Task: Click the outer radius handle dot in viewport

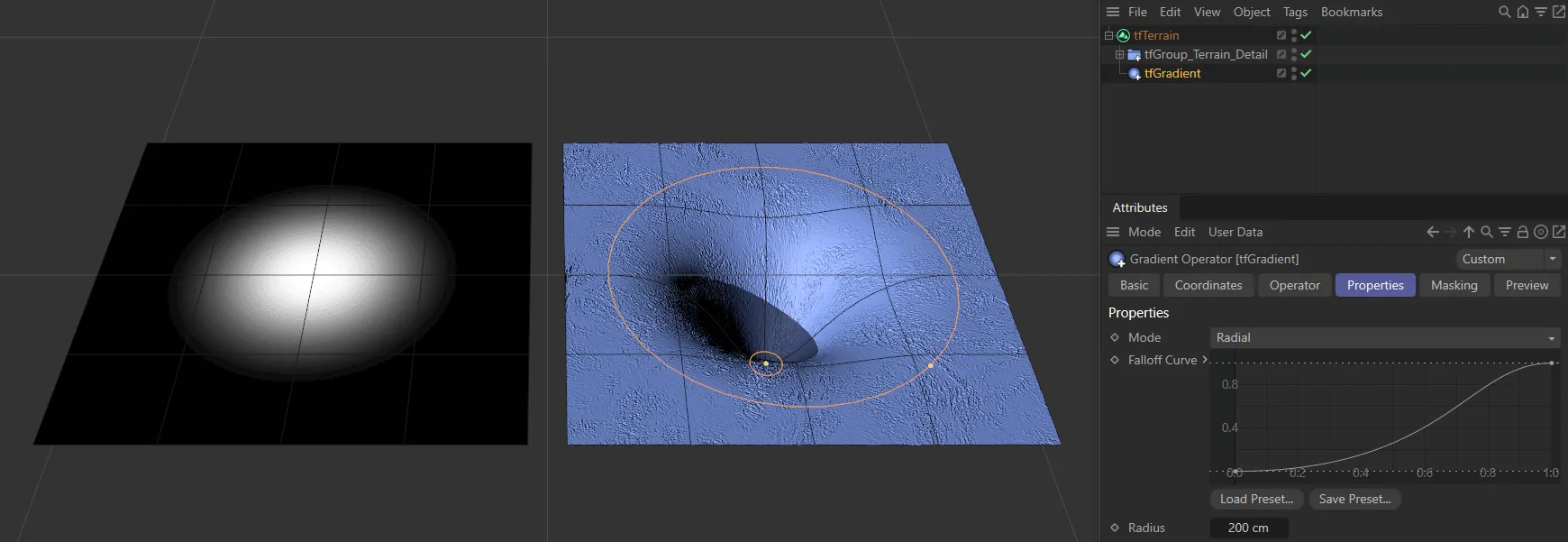Action: coord(931,365)
